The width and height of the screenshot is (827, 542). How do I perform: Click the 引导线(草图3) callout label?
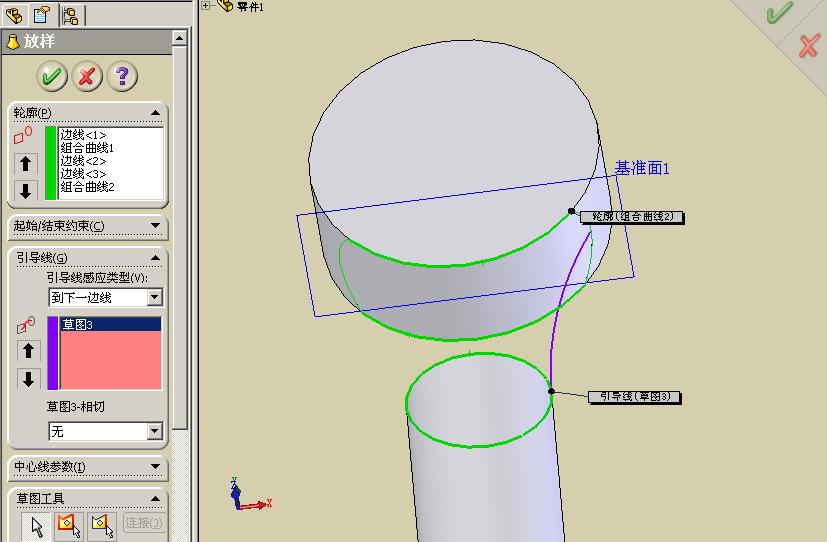tap(635, 396)
